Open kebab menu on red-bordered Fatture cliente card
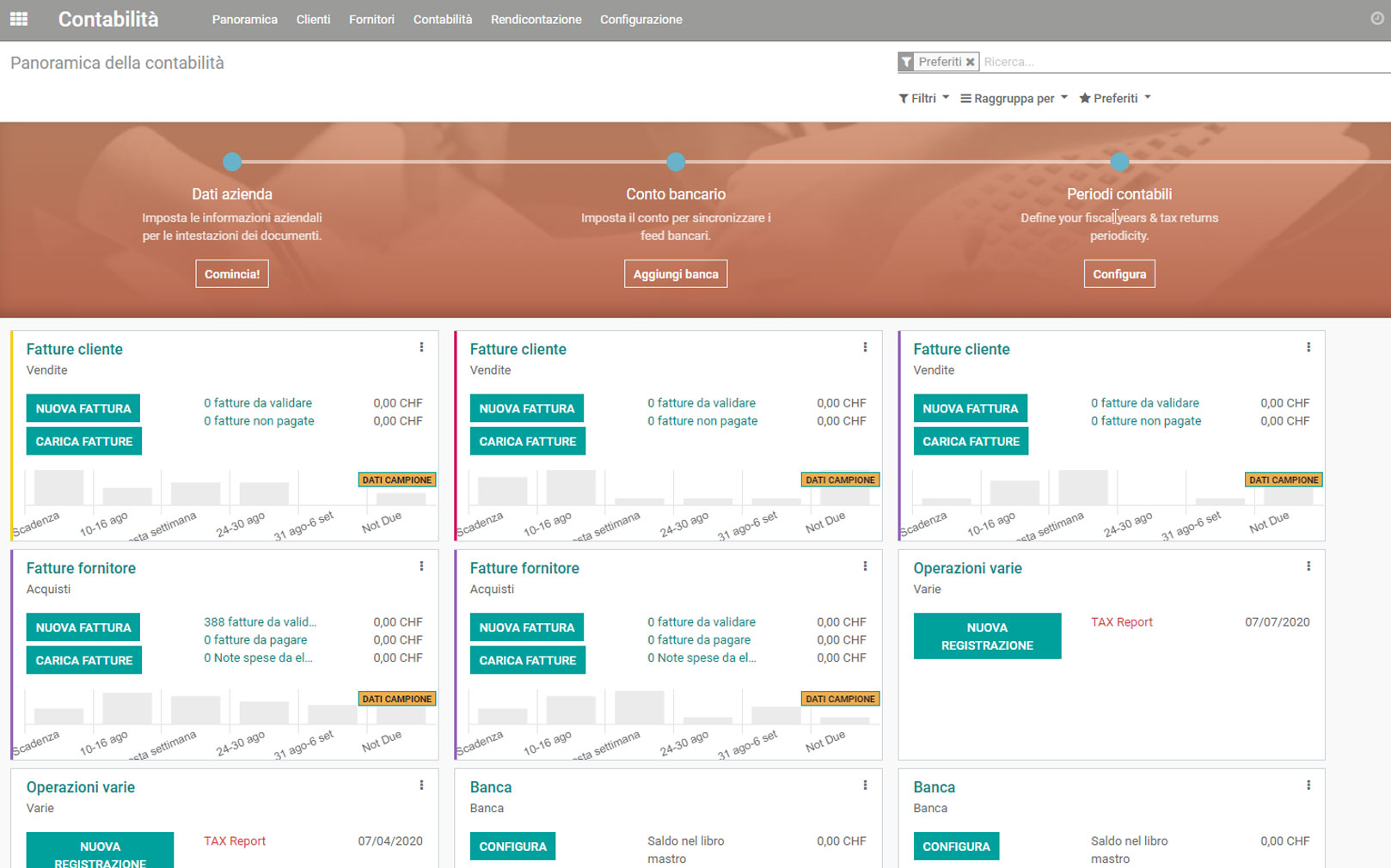 coord(865,347)
